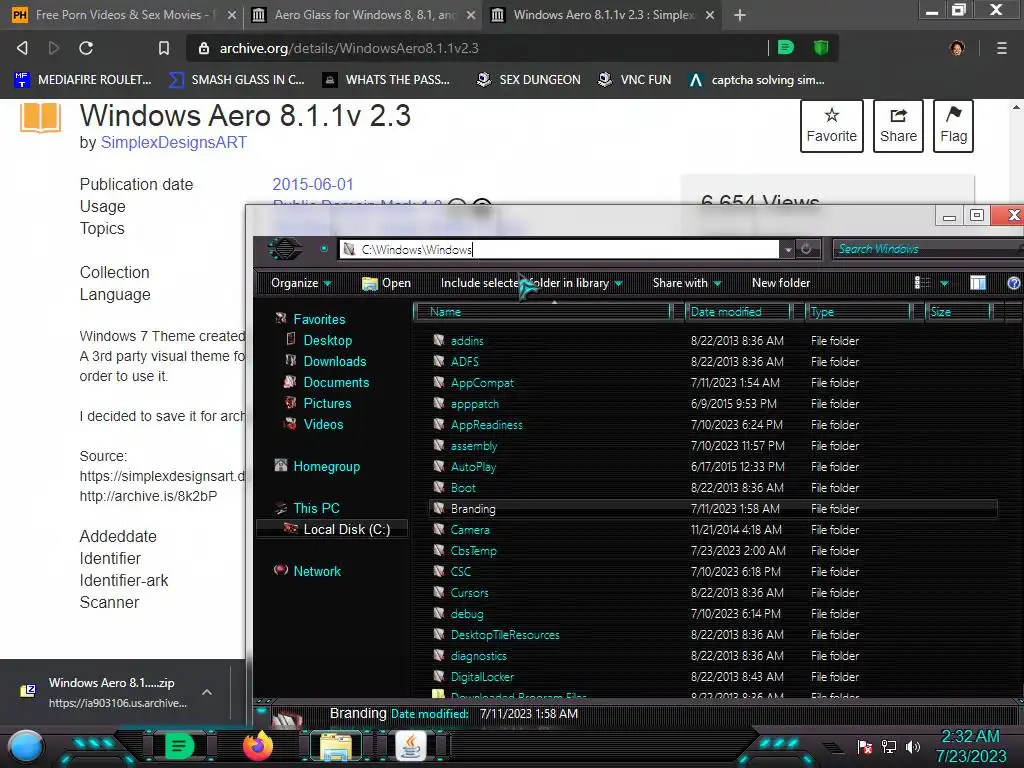The width and height of the screenshot is (1024, 768).
Task: Open the Share with menu
Action: pos(686,283)
